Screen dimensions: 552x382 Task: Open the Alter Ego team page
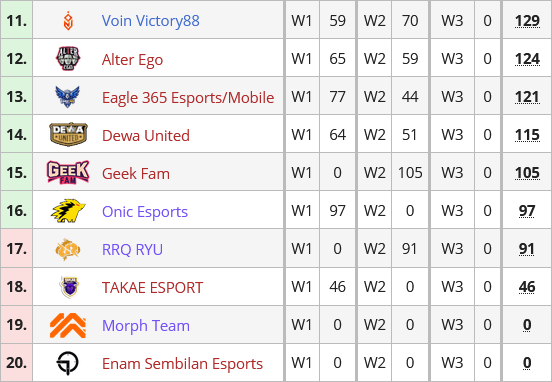[132, 60]
